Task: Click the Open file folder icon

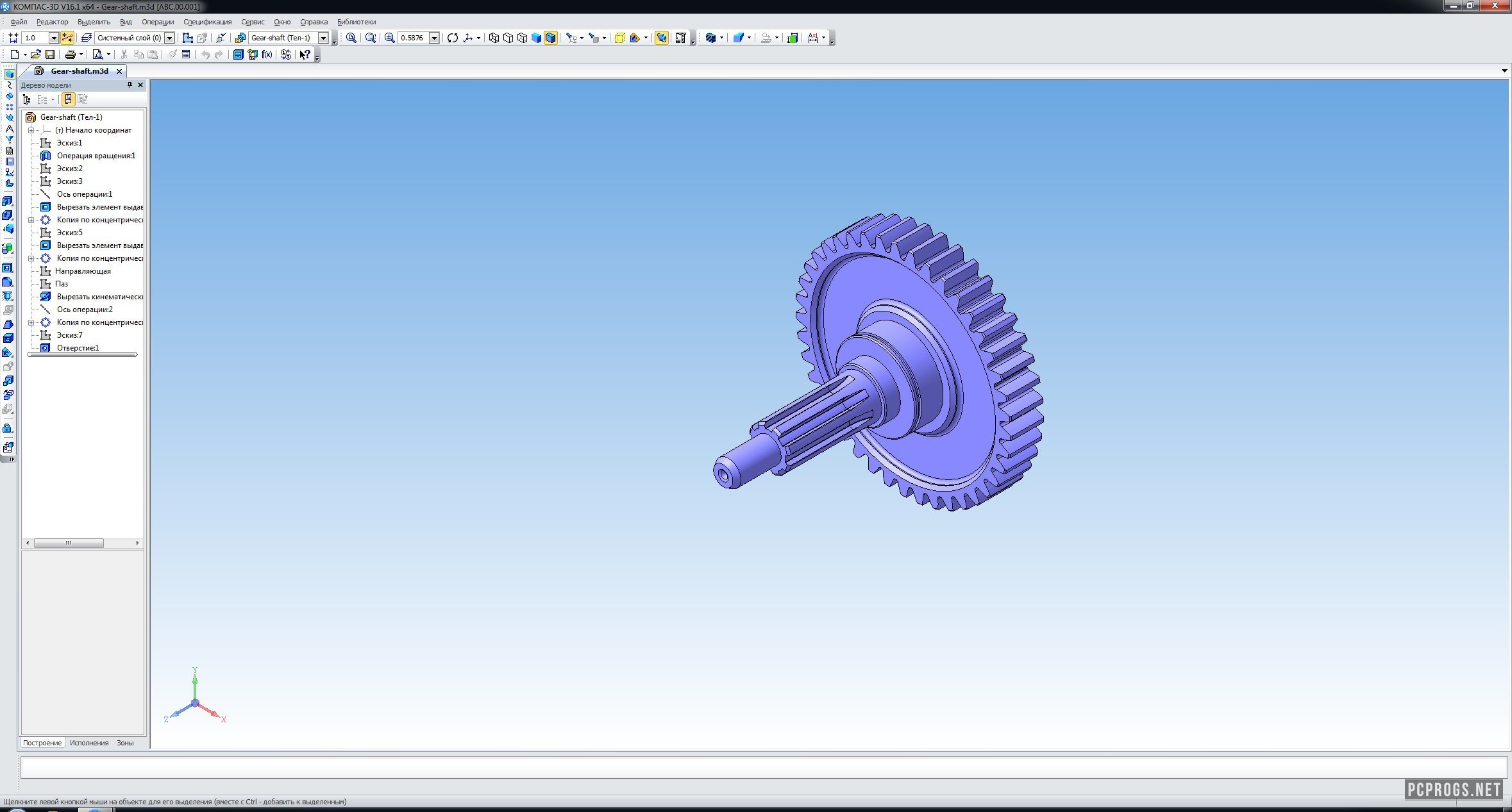Action: click(x=35, y=54)
